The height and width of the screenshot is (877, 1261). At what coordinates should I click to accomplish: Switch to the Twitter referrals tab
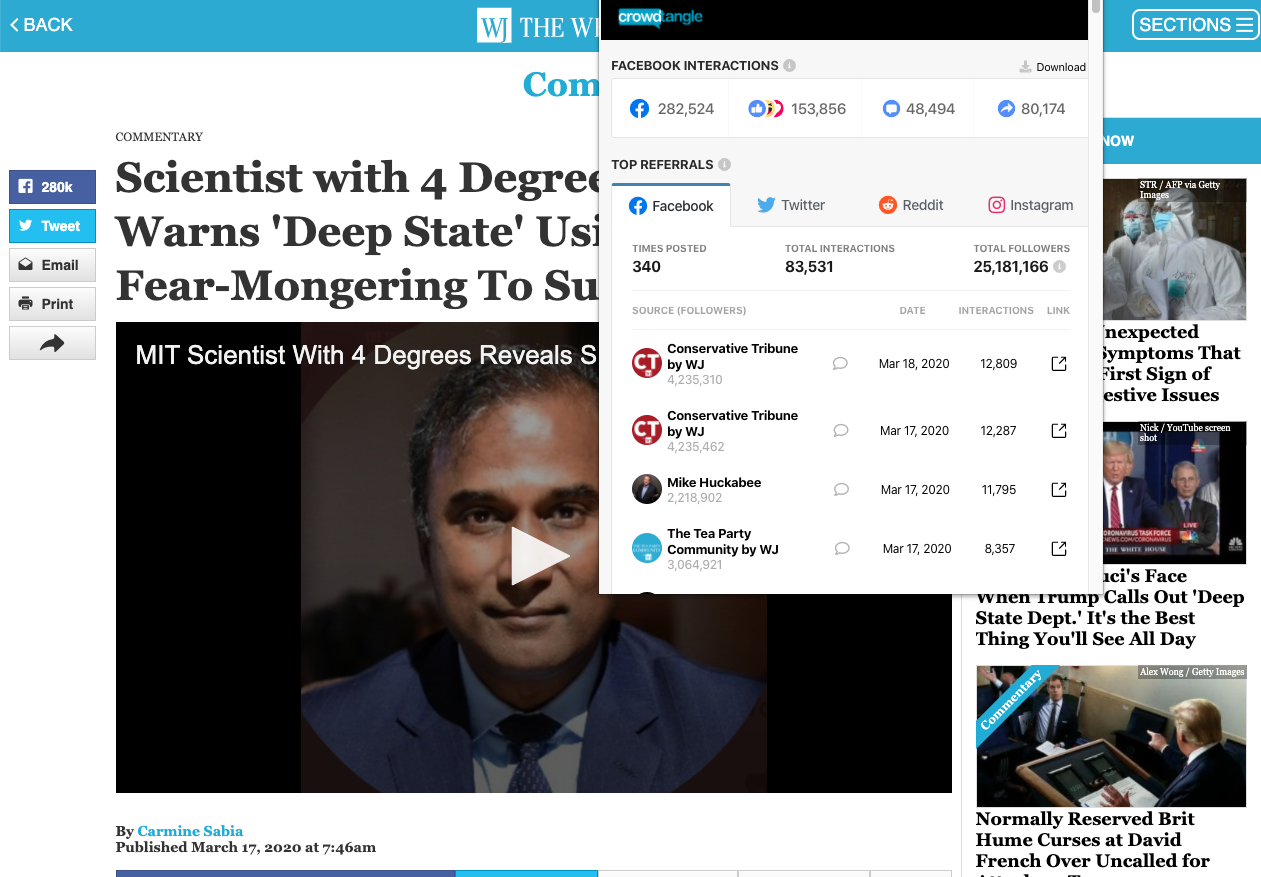point(790,205)
